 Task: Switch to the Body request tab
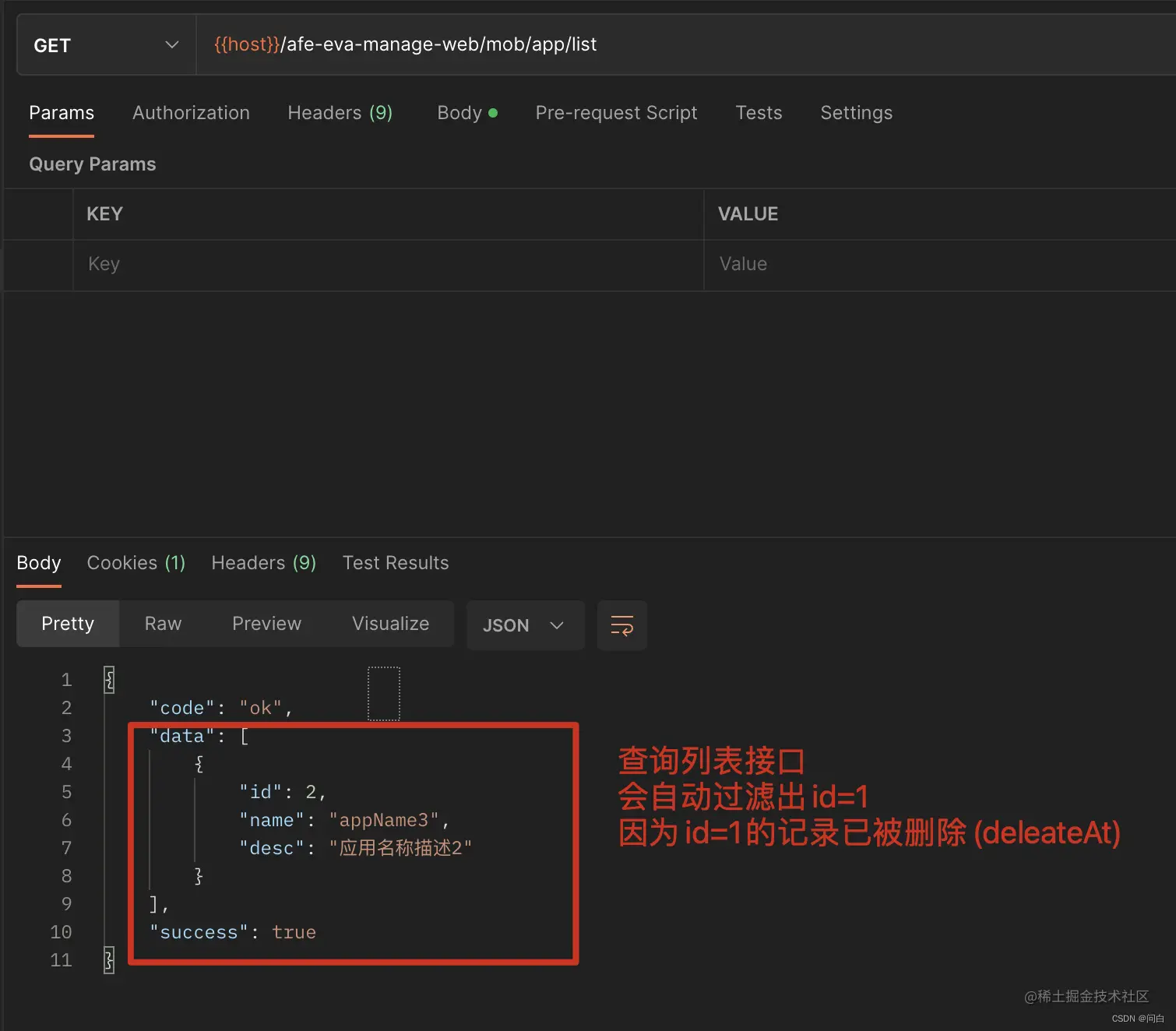(459, 113)
